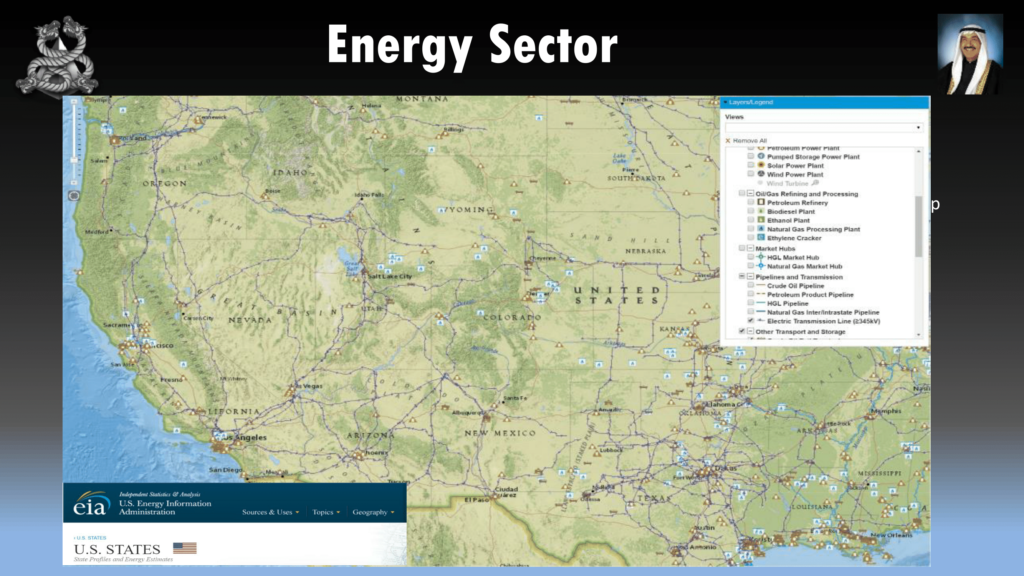
Task: Enable the Ethanol Plant checkbox
Action: [x=751, y=220]
